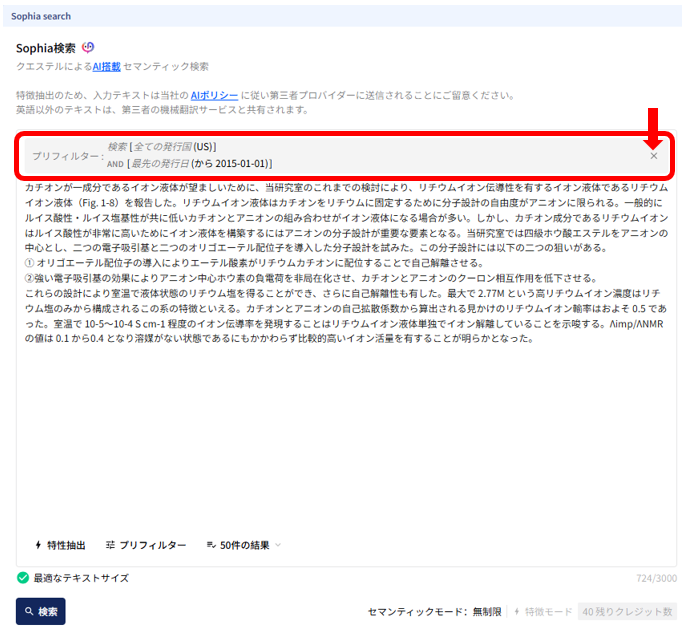Click the 検索 search button
The width and height of the screenshot is (699, 634).
[x=41, y=611]
